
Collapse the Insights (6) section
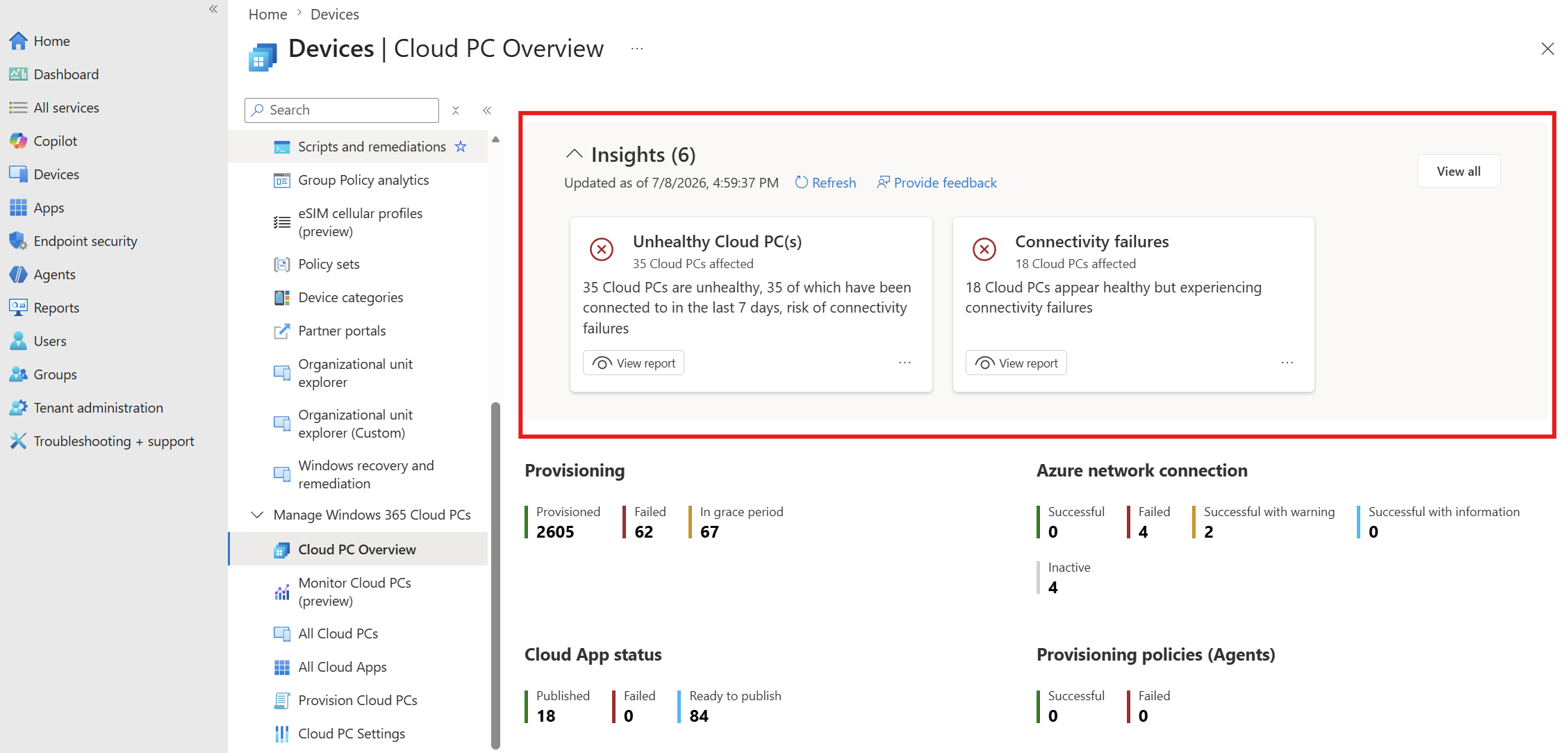click(x=575, y=154)
